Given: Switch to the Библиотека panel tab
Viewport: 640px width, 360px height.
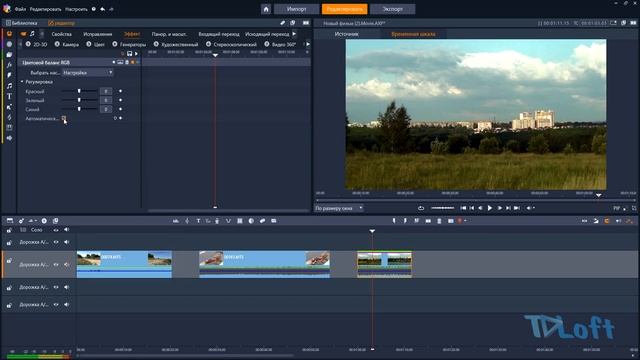Looking at the screenshot, I should 22,23.
